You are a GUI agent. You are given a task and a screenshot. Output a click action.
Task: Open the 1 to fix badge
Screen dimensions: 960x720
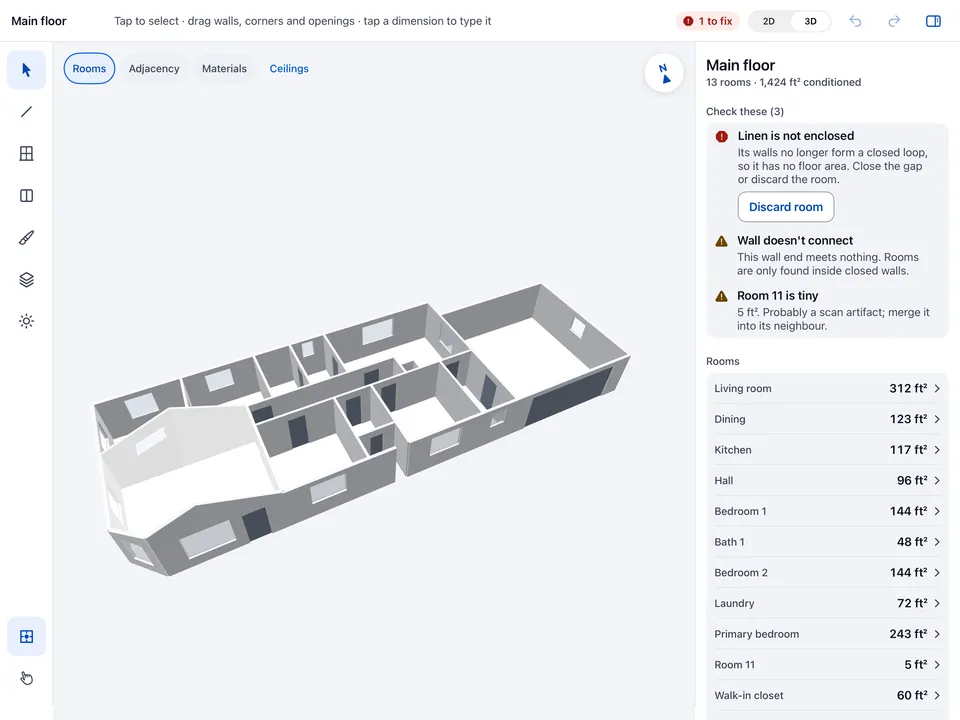coord(708,21)
